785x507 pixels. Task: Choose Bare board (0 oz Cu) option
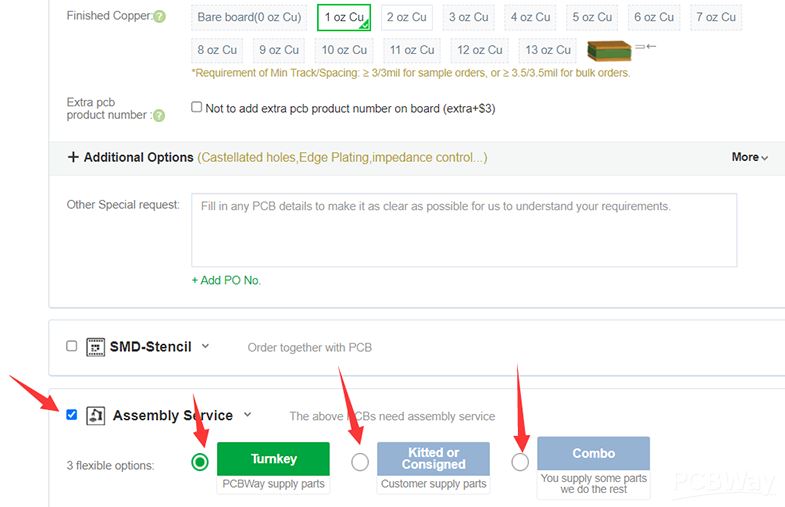point(249,17)
